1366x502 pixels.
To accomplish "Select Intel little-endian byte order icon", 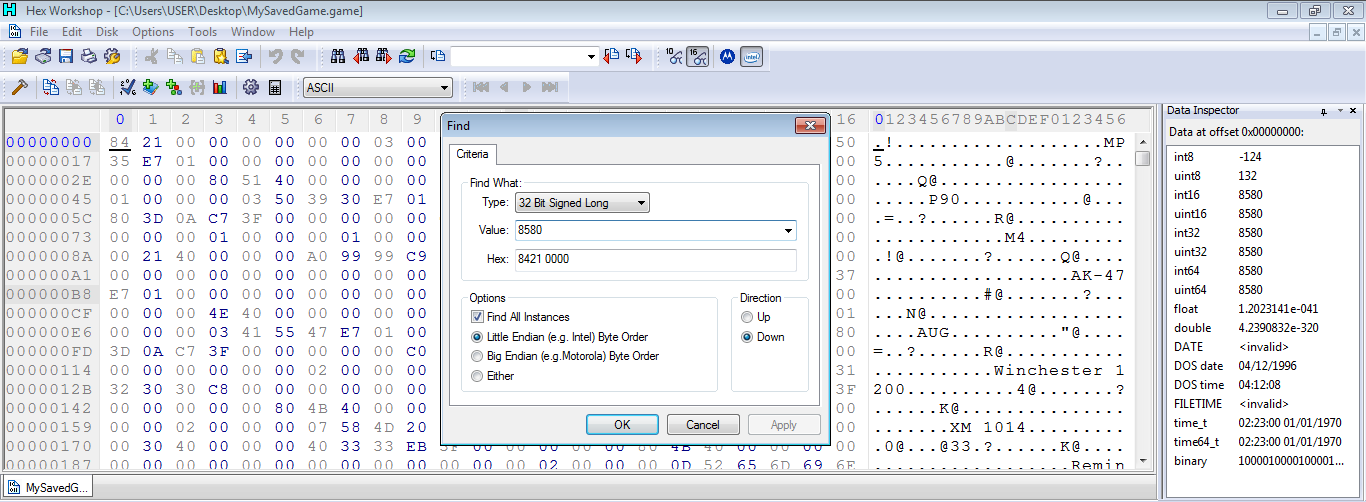I will tap(752, 57).
